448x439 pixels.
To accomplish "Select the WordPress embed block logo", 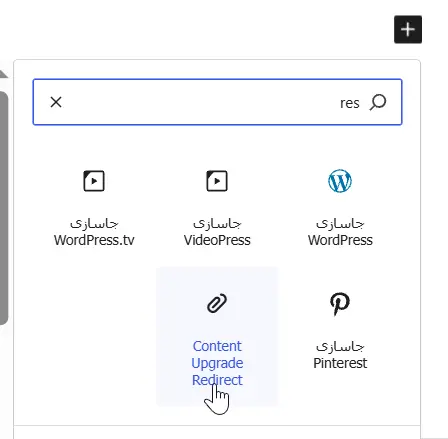I will 340,181.
